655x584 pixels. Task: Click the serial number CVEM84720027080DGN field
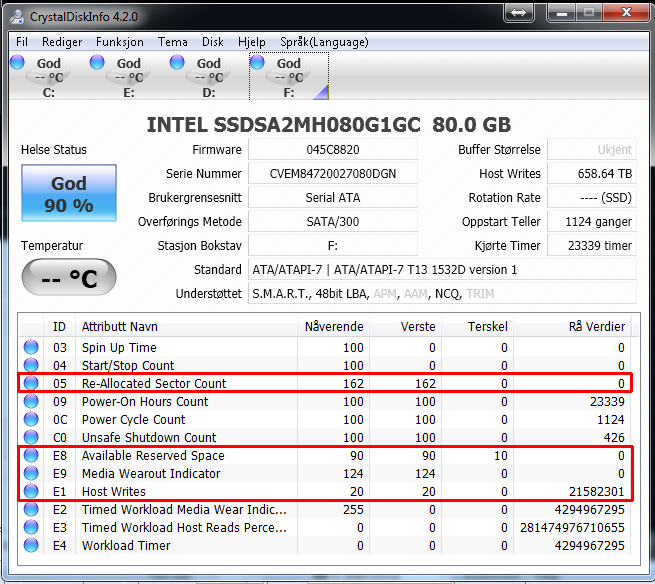(x=333, y=173)
